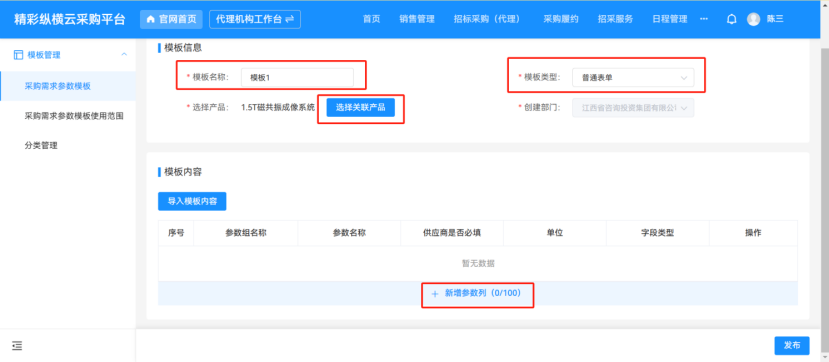Click the home icon in 官网首页
The width and height of the screenshot is (829, 362).
click(x=150, y=20)
